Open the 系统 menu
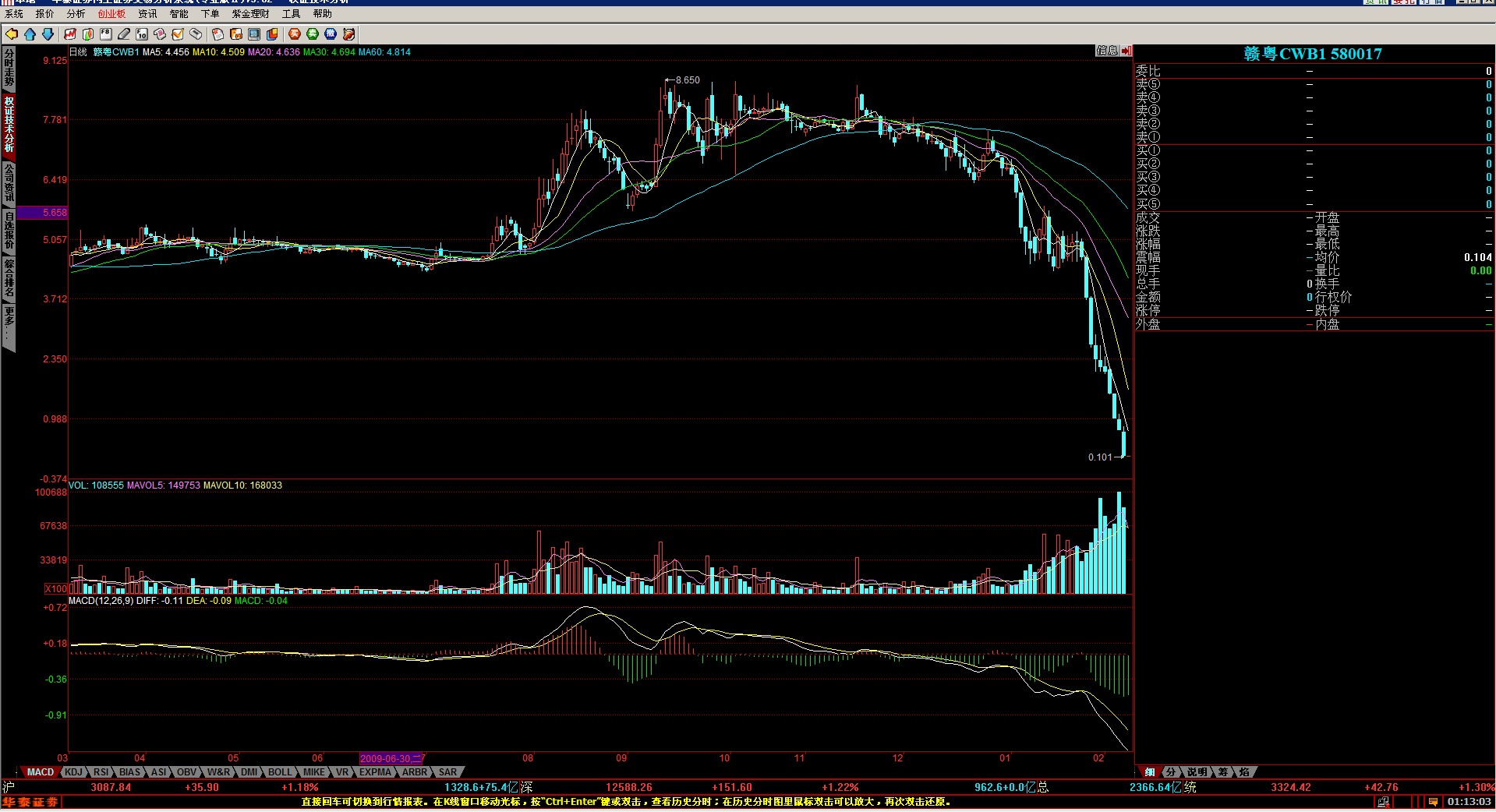The height and width of the screenshot is (812, 1496). [14, 14]
